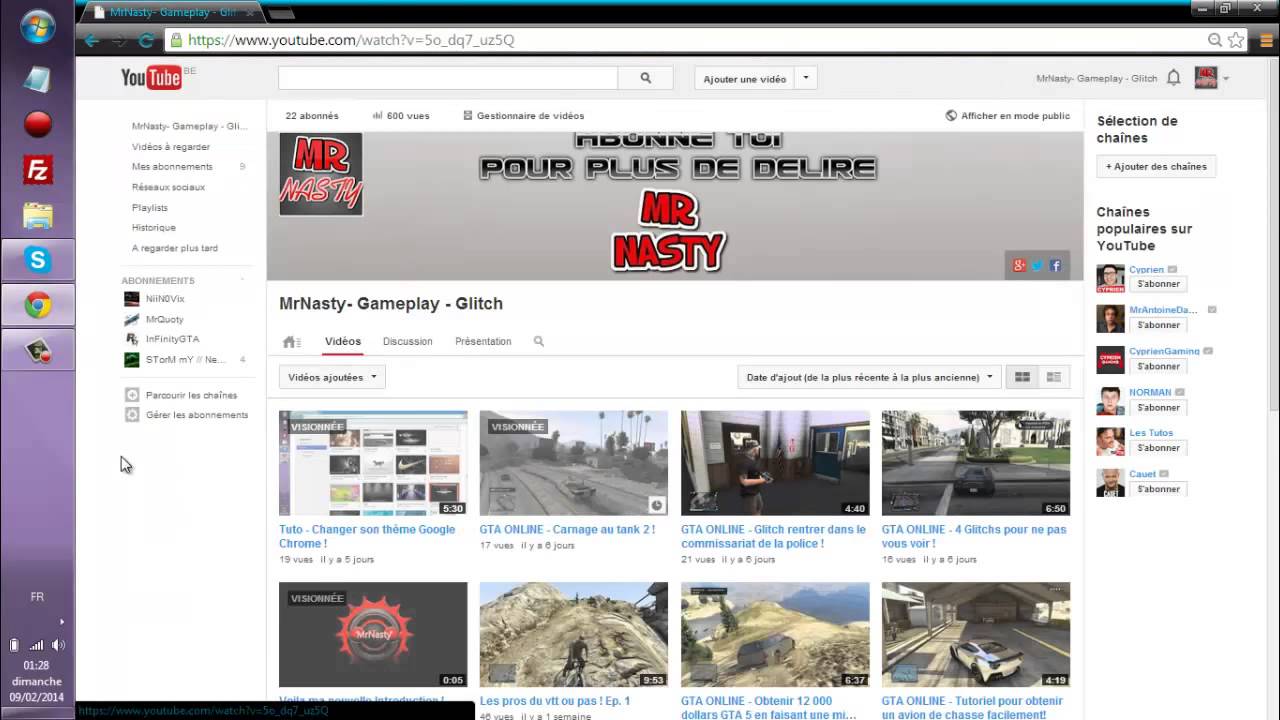Screen dimensions: 1280x720
Task: Click the browser address bar
Action: coord(690,40)
